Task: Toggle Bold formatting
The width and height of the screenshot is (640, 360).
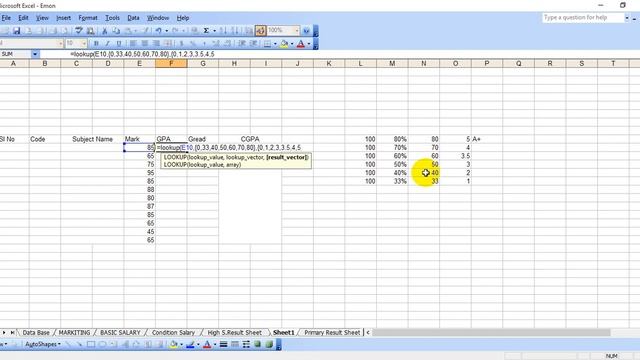Action: (96, 44)
